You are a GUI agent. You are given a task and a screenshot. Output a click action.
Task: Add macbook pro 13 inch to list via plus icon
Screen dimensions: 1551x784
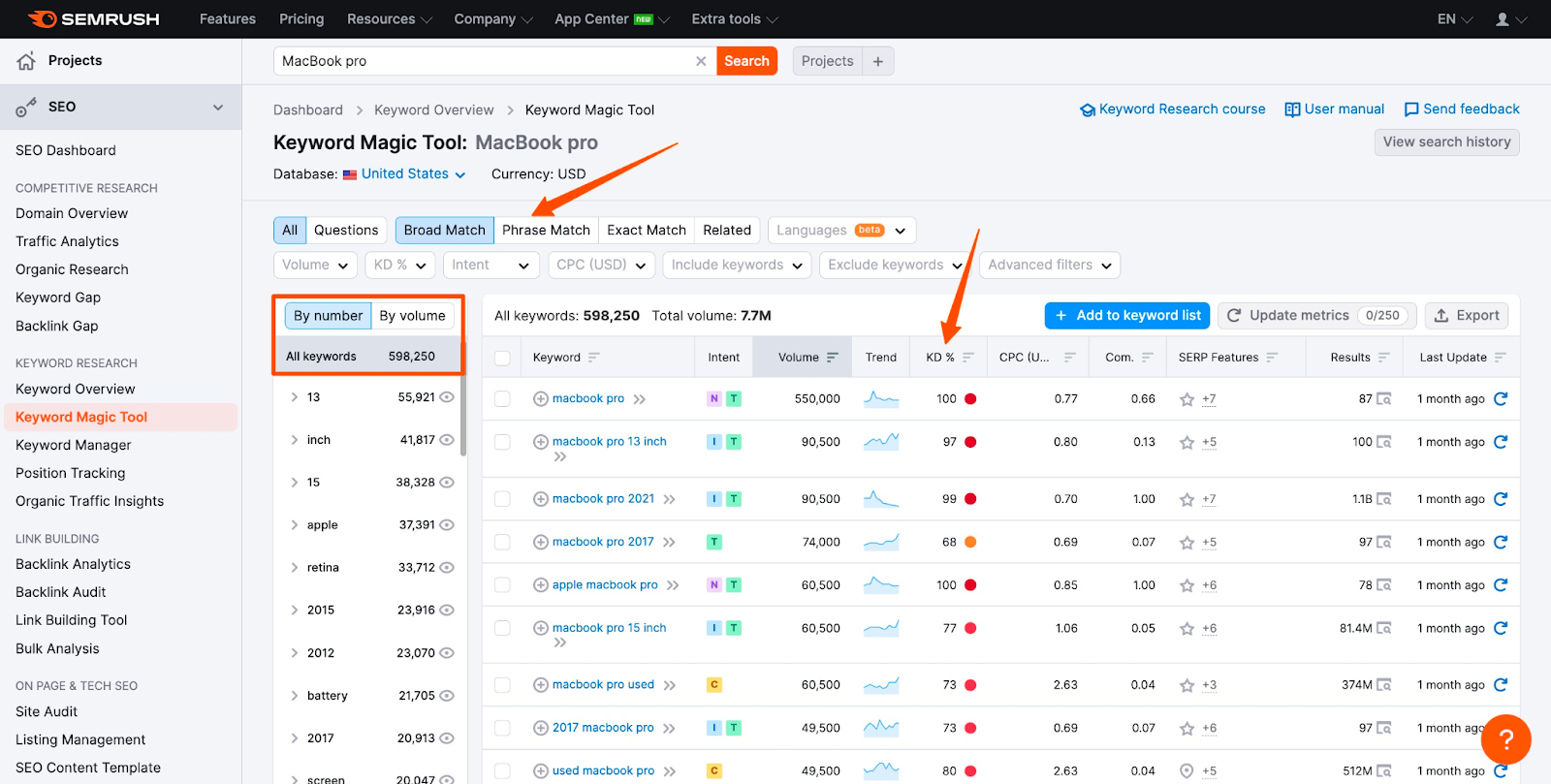pyautogui.click(x=541, y=442)
